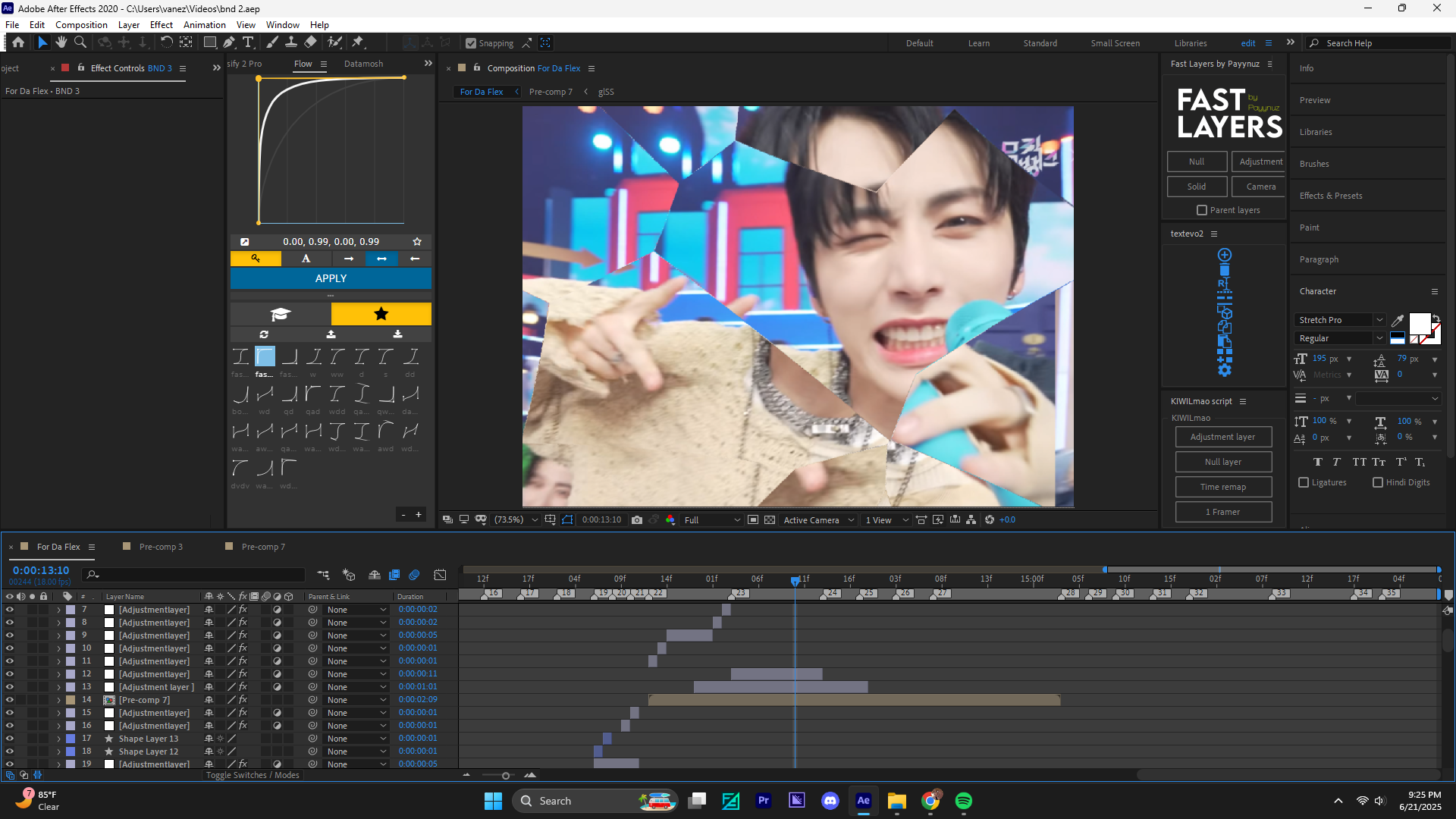Open the Regular font style dropdown

(x=1341, y=338)
